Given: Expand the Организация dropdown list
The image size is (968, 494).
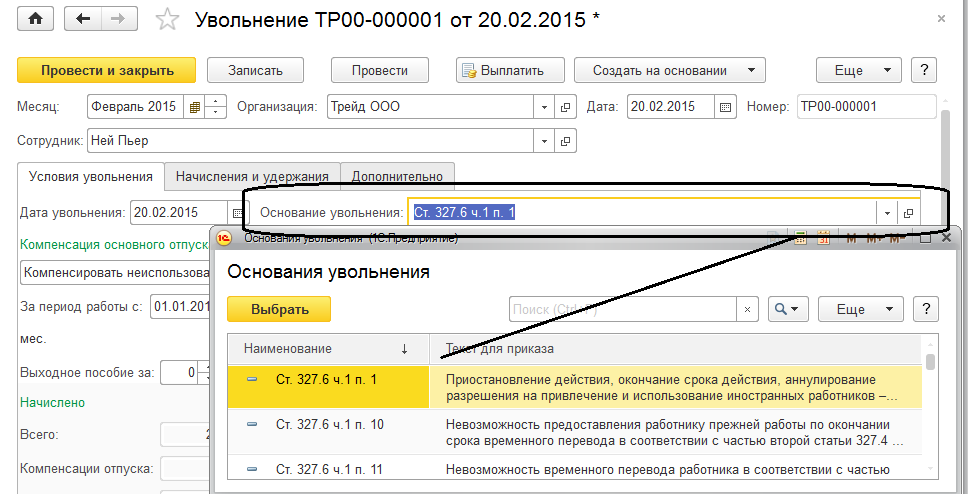Looking at the screenshot, I should pos(544,107).
